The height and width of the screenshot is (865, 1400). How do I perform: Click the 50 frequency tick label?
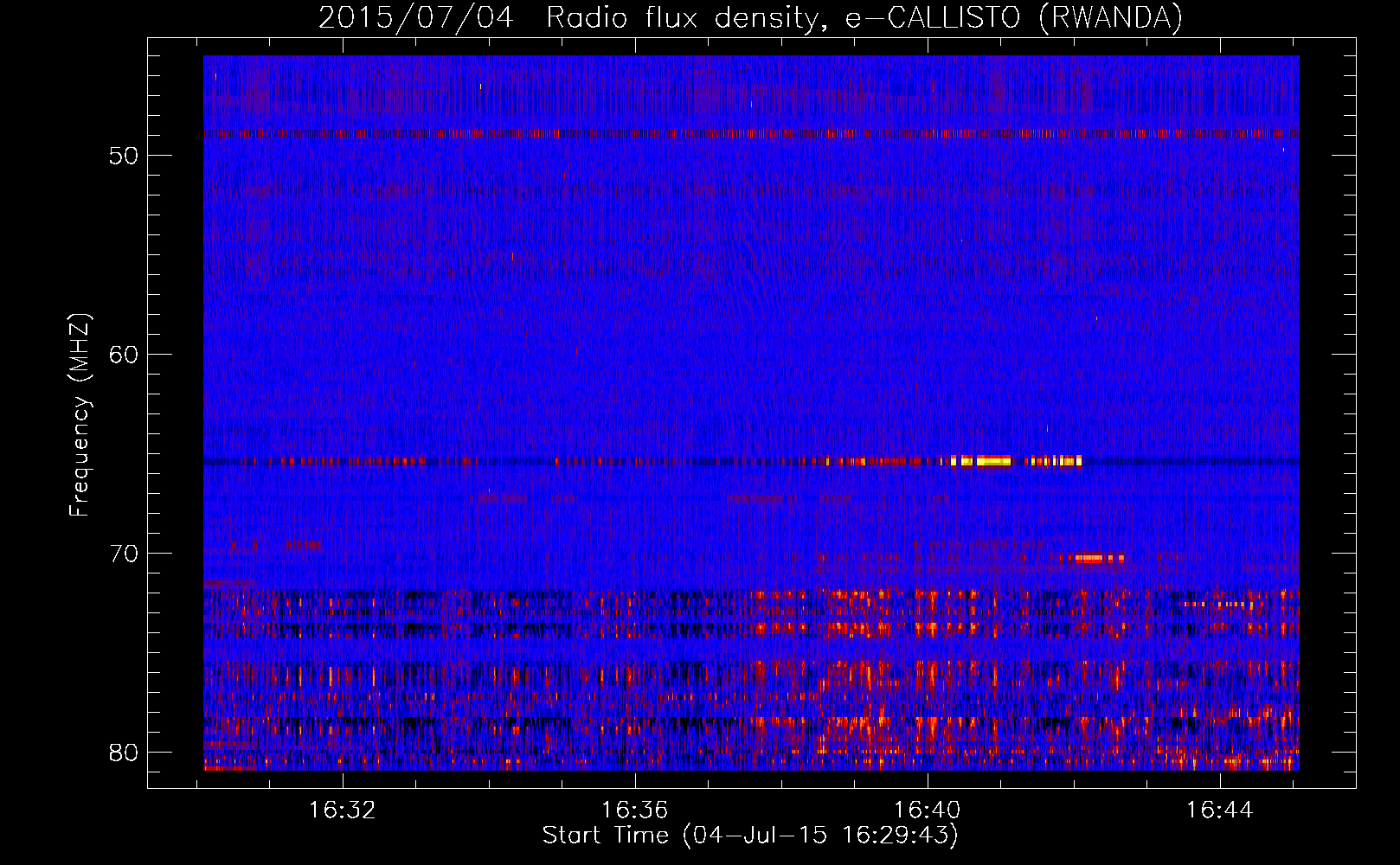coord(124,156)
